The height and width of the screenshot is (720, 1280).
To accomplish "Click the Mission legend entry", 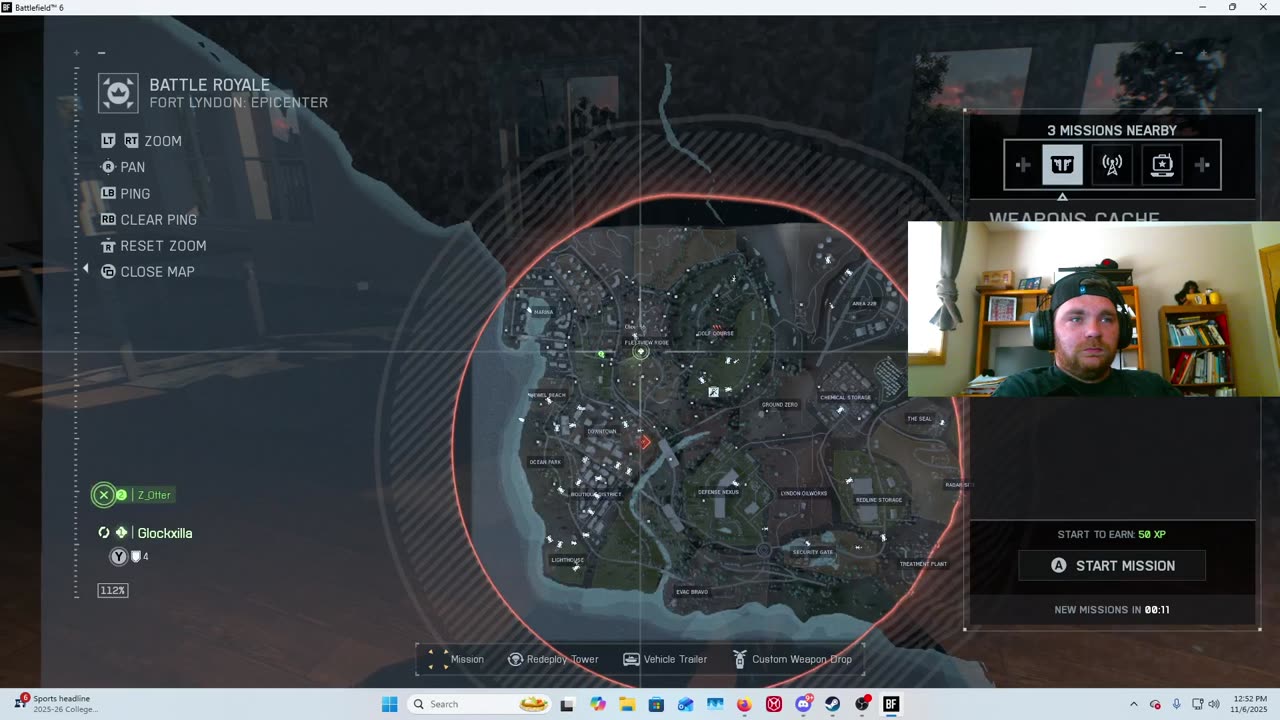I will pos(456,659).
